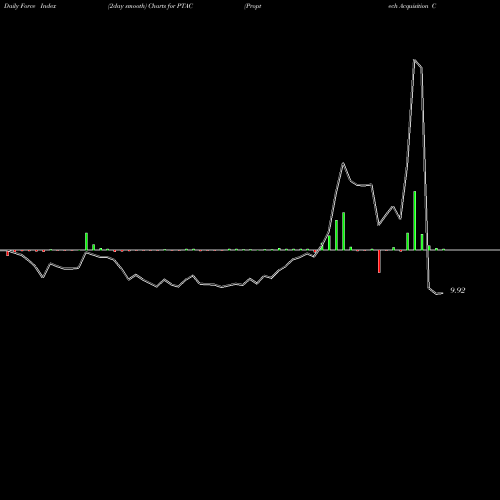Click the tallest green force bar
The width and height of the screenshot is (500, 500).
pyautogui.click(x=415, y=220)
